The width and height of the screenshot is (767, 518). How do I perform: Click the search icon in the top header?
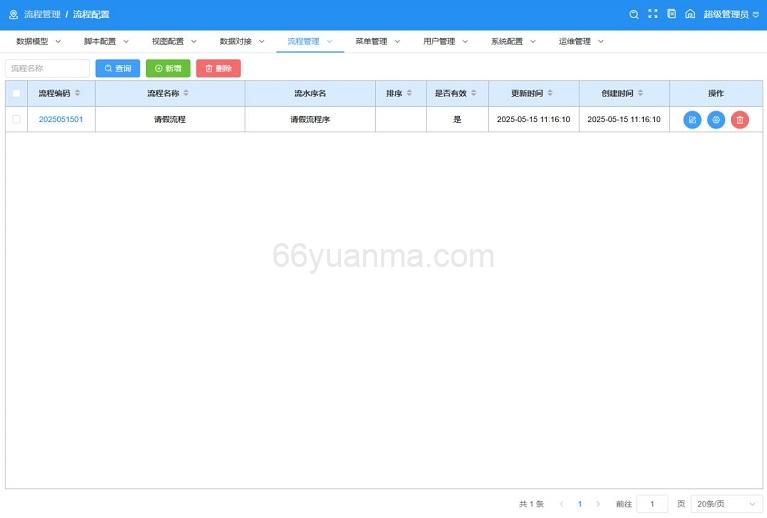click(x=633, y=14)
